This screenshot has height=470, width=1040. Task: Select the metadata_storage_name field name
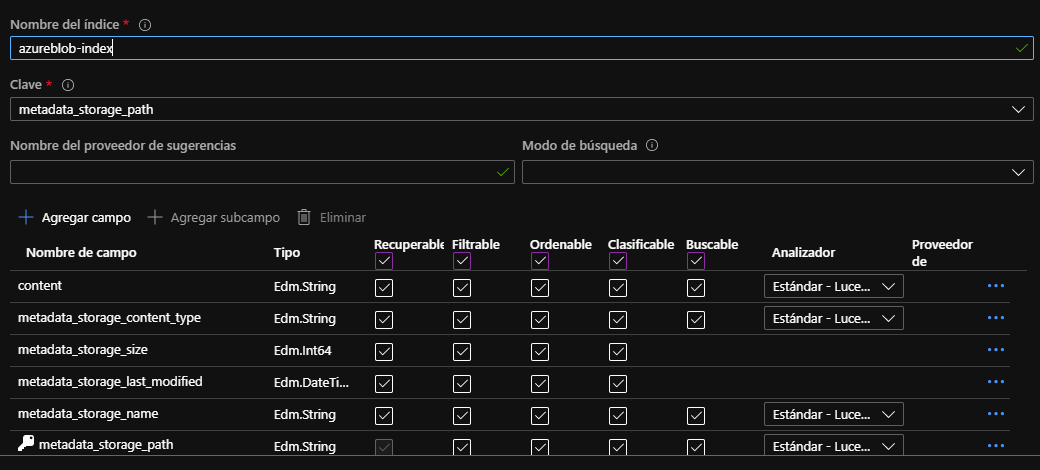(88, 414)
